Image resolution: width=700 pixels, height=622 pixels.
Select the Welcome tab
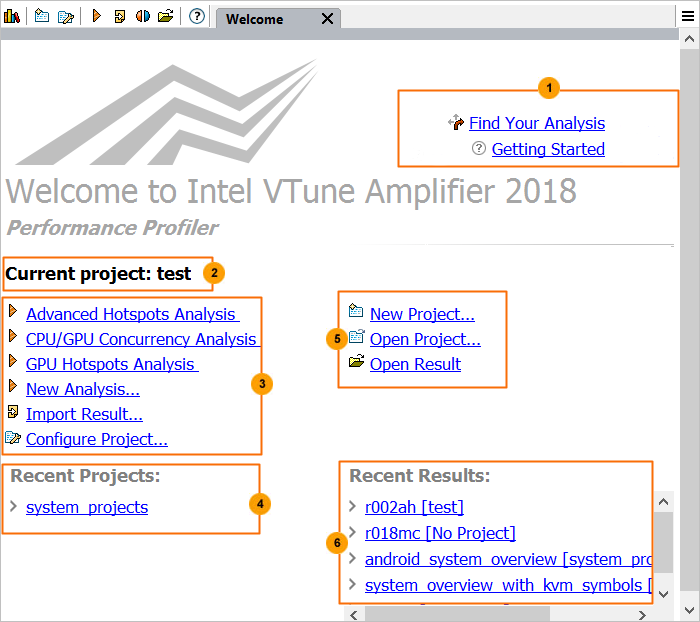point(255,19)
